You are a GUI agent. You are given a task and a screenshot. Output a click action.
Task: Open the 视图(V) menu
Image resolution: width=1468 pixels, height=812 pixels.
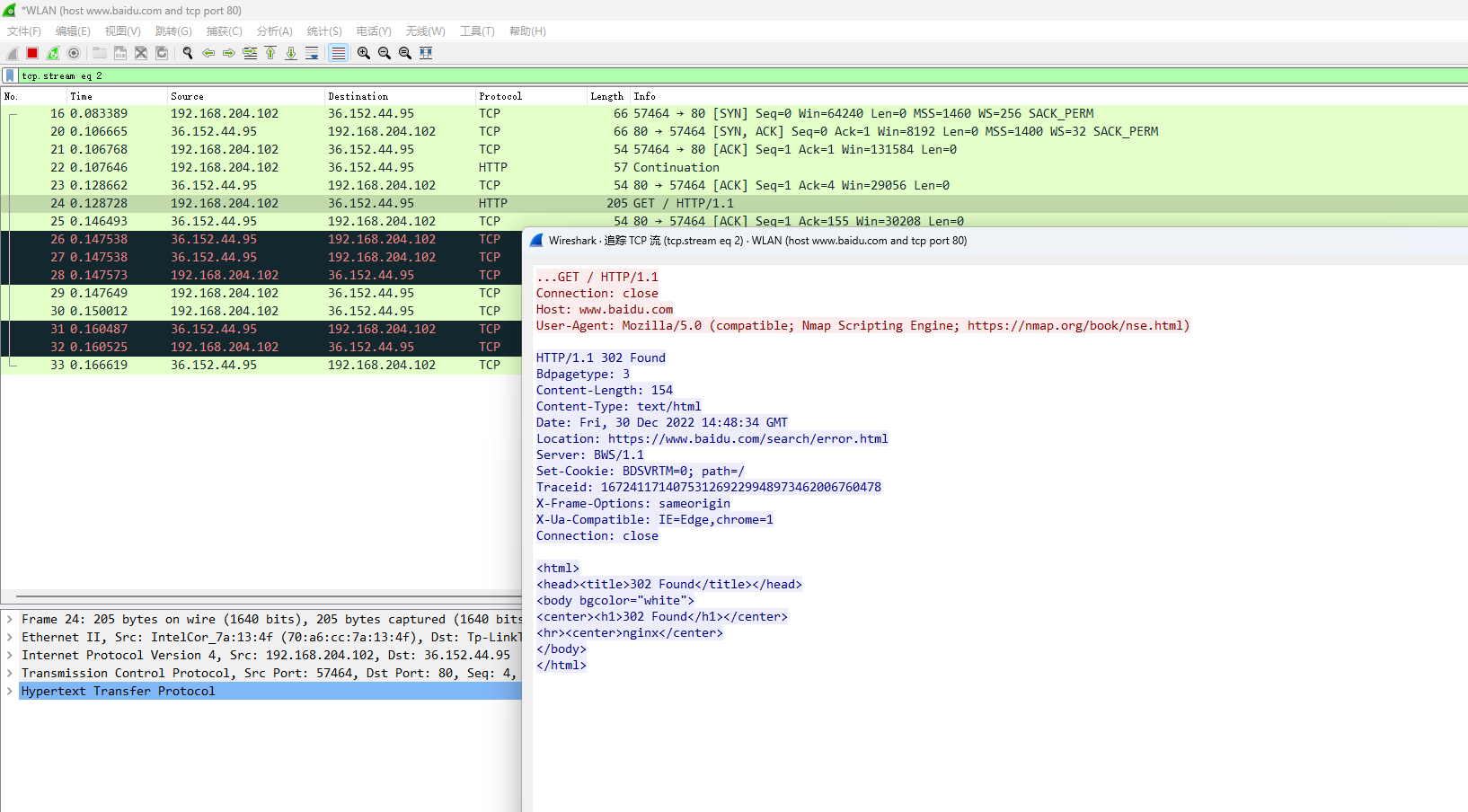click(x=123, y=31)
